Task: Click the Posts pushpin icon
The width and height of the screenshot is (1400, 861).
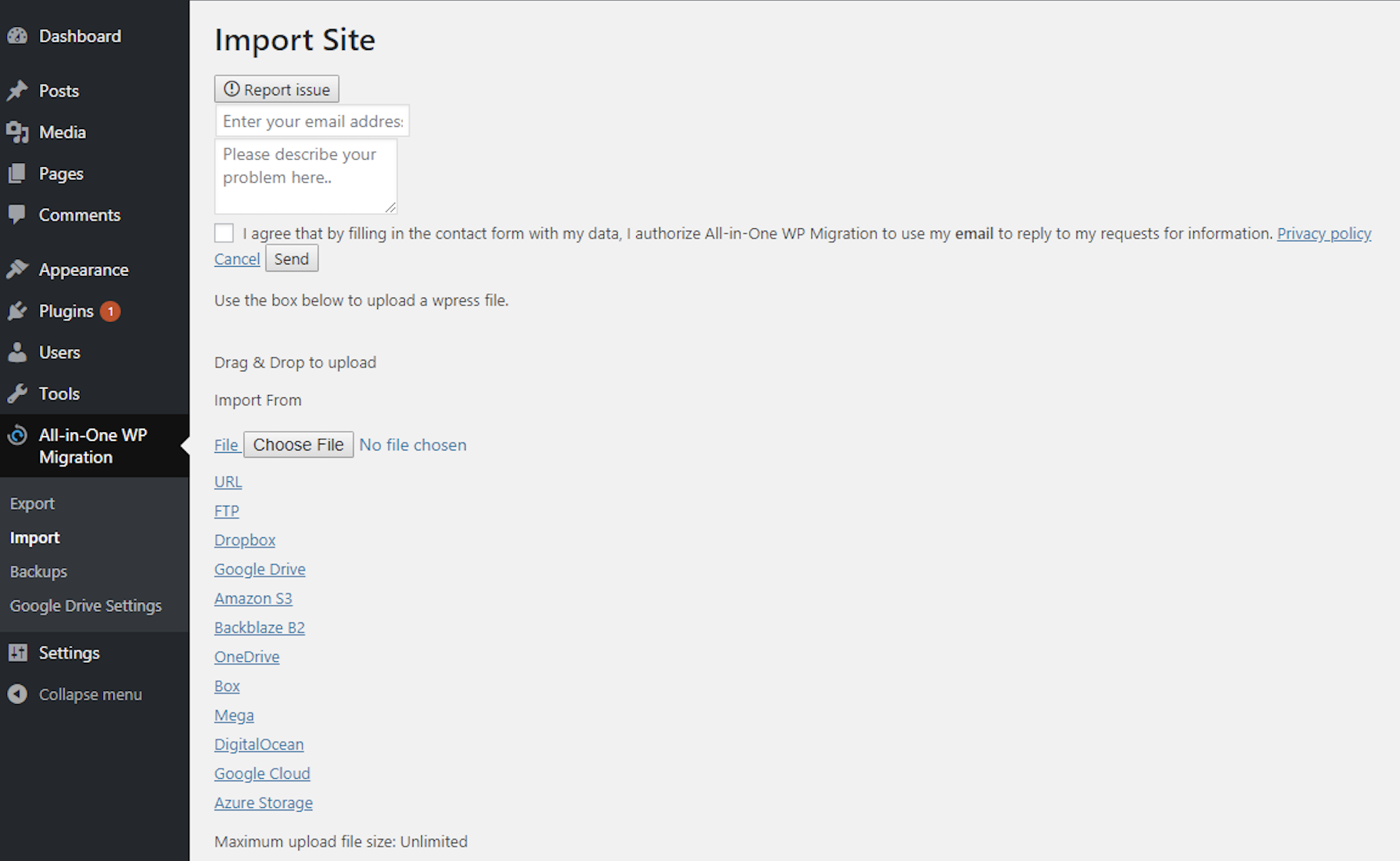Action: tap(17, 91)
